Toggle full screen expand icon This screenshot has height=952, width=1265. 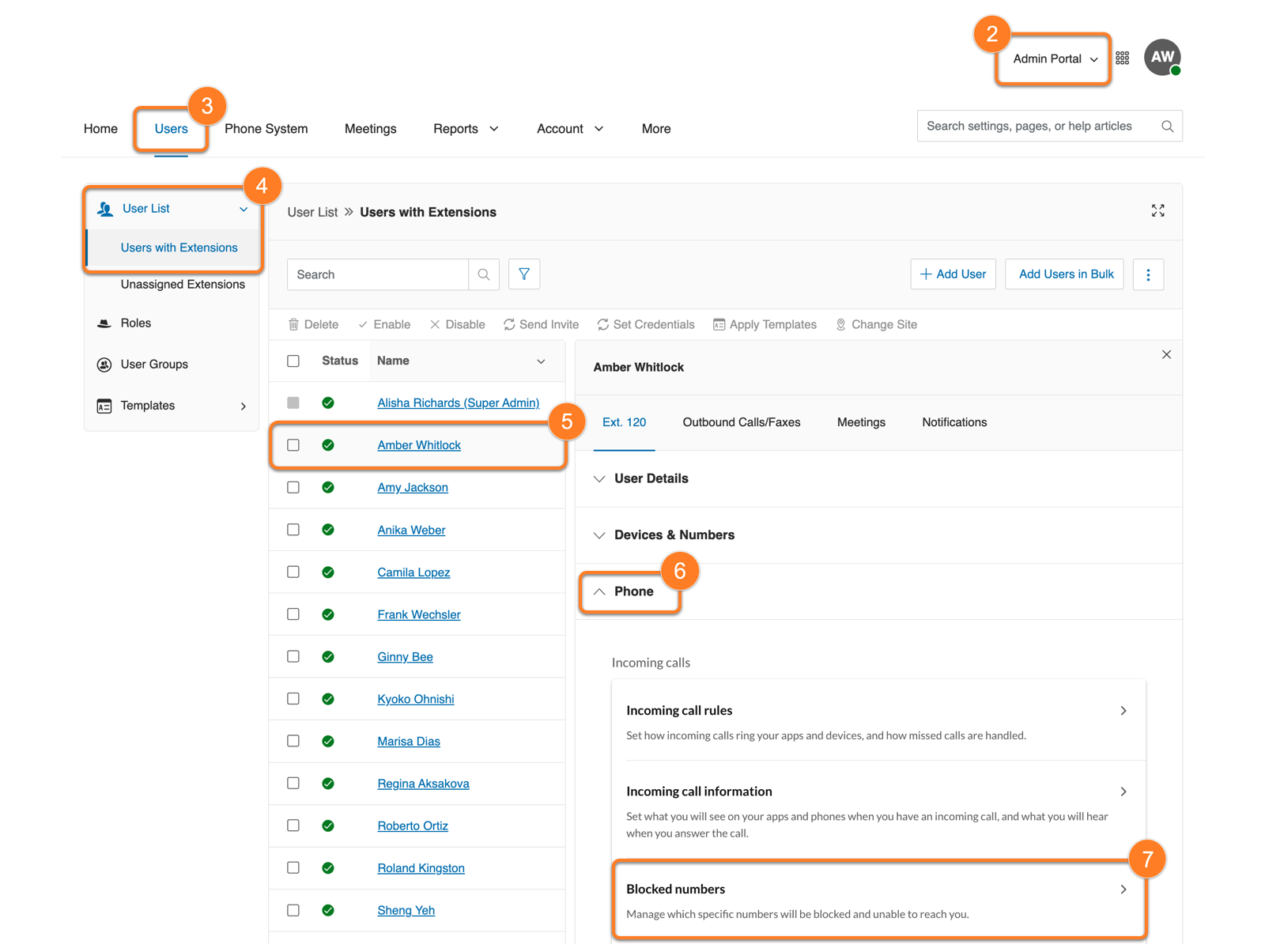tap(1157, 210)
